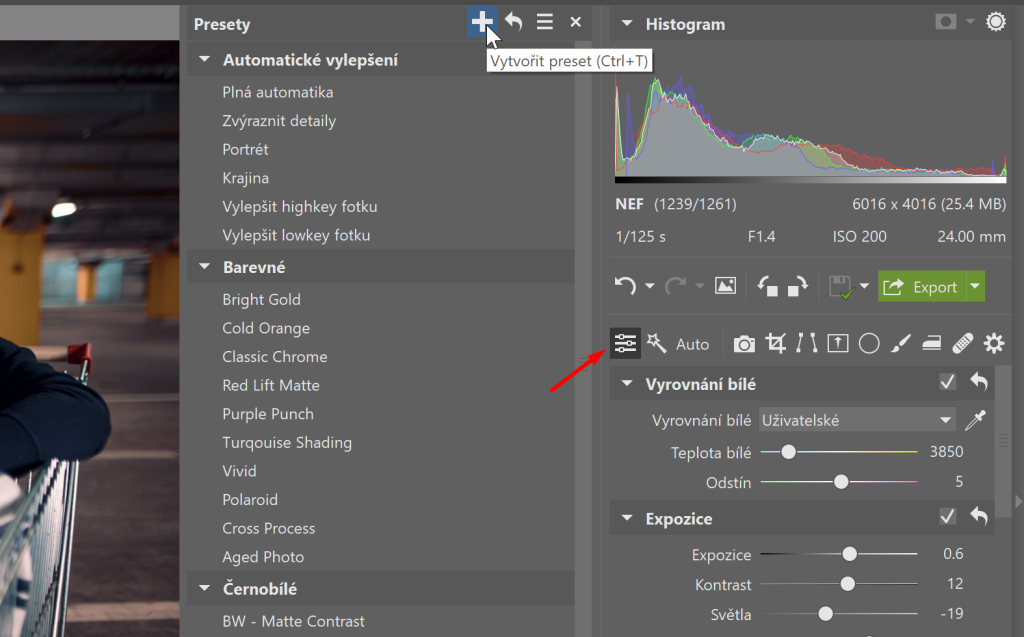Click the reset arrow in Presety header
The image size is (1024, 637).
514,22
